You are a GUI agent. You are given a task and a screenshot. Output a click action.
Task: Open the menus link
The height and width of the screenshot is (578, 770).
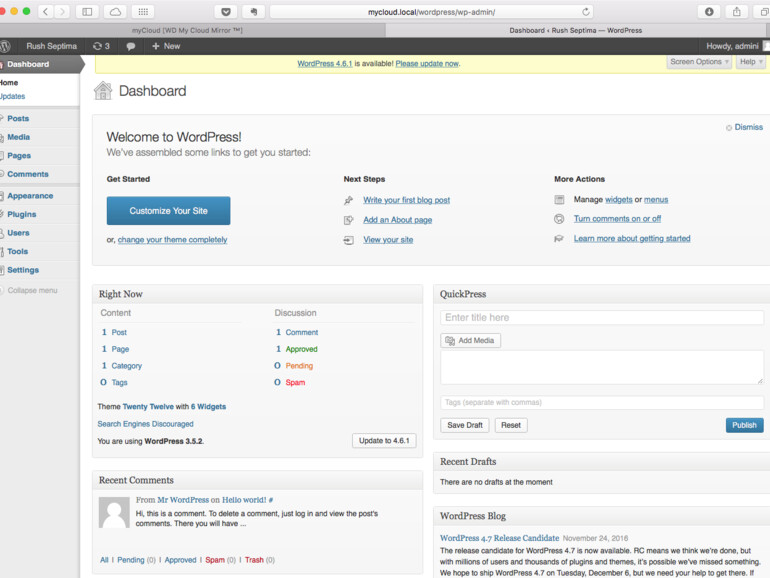(x=656, y=199)
